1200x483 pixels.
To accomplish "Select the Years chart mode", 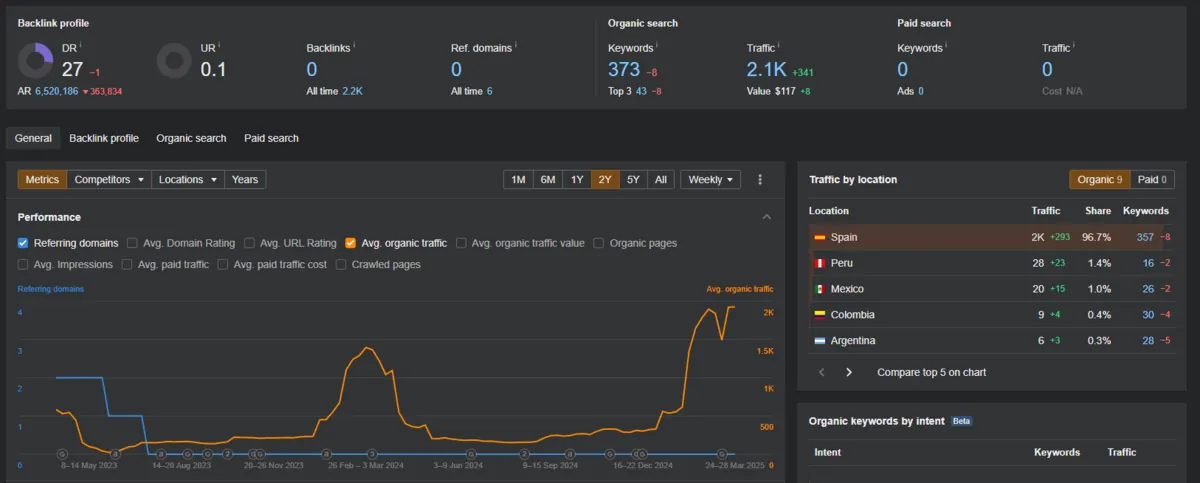I will [x=245, y=180].
